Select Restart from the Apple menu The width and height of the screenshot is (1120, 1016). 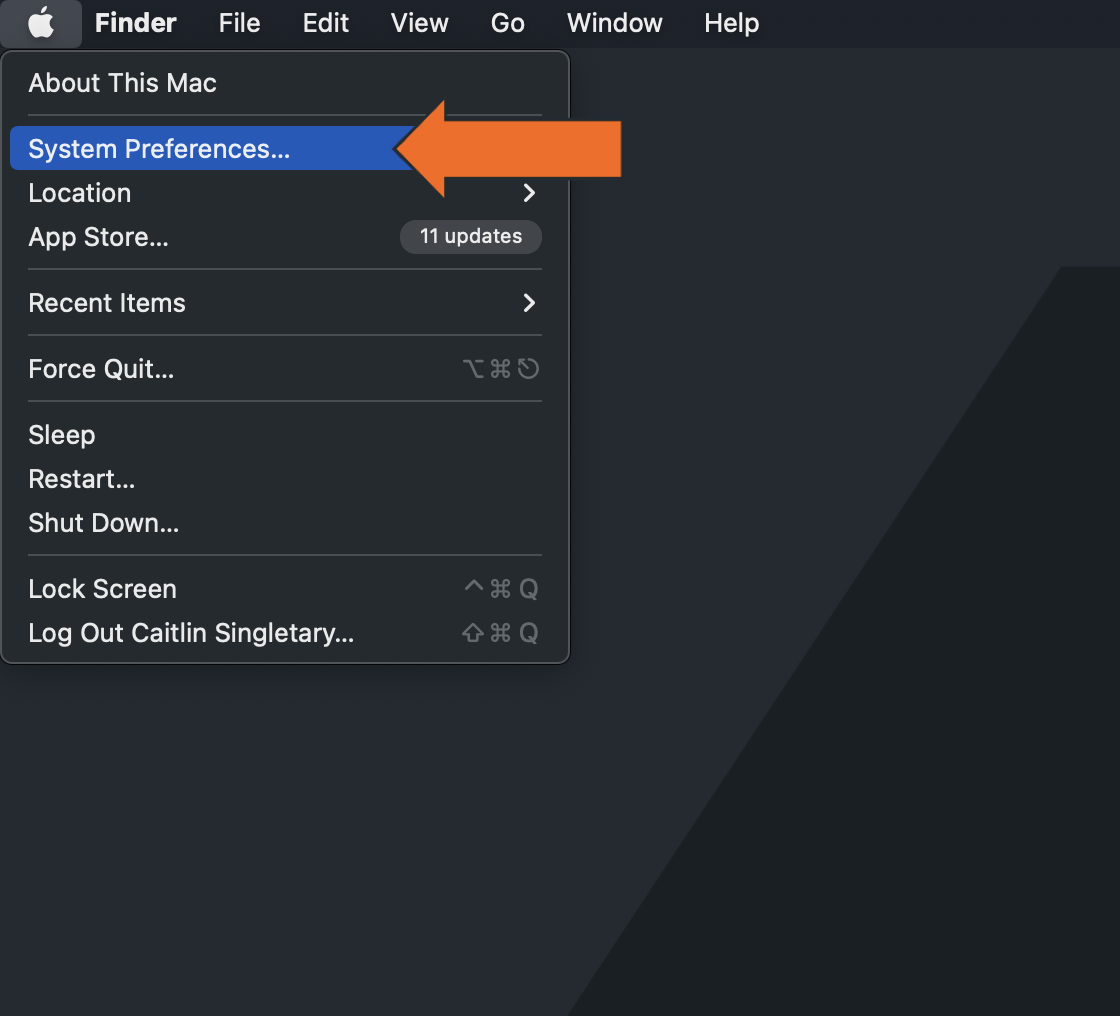(x=81, y=479)
